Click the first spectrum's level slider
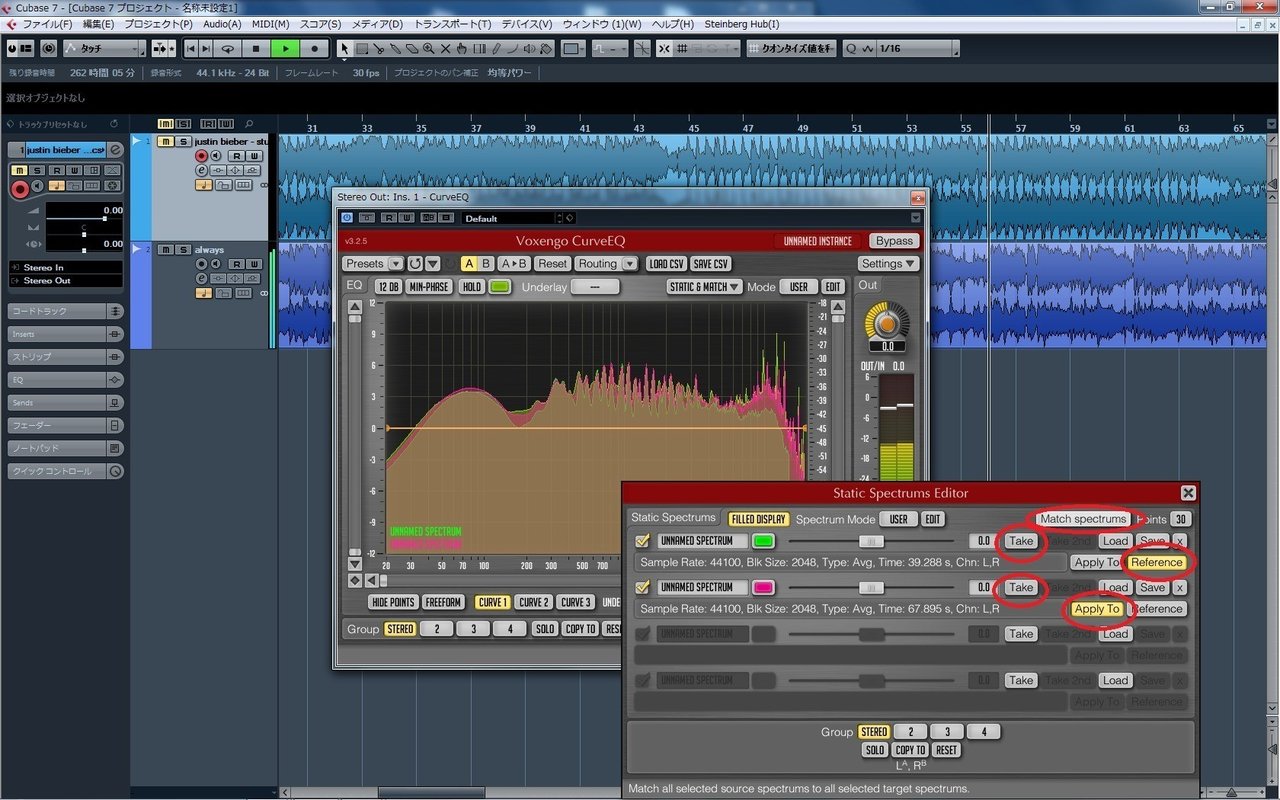The image size is (1280, 800). pos(871,541)
